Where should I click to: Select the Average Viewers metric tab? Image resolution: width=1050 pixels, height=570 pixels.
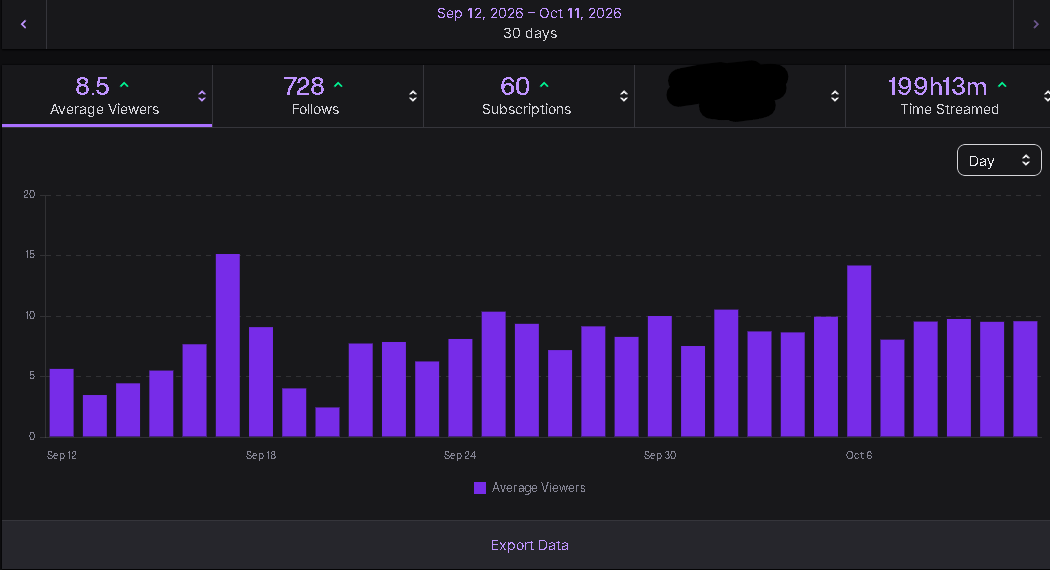(107, 96)
